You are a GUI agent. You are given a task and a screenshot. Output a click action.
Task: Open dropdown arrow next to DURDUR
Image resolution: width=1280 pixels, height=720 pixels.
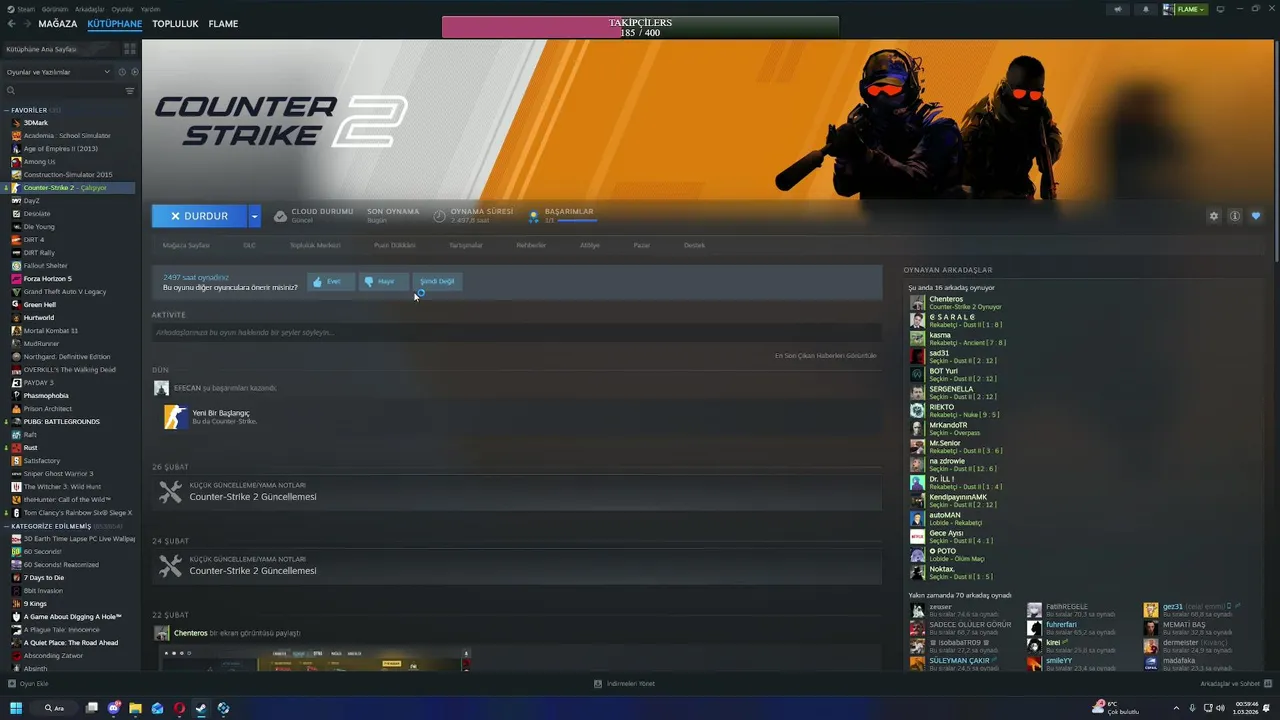[x=254, y=216]
